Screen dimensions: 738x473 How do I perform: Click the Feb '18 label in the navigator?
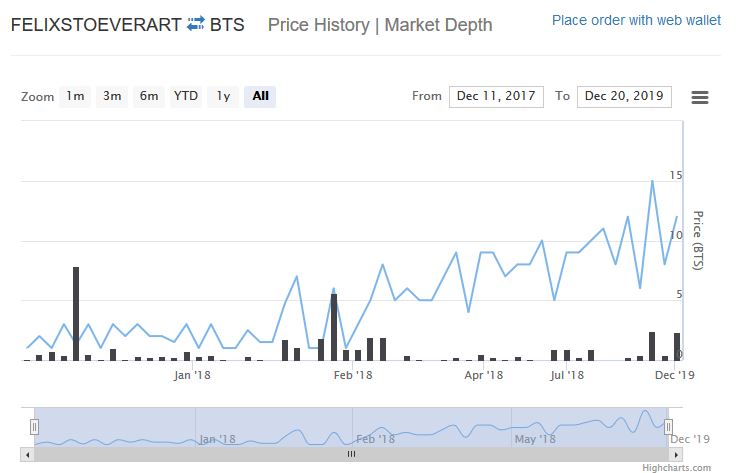(x=375, y=439)
